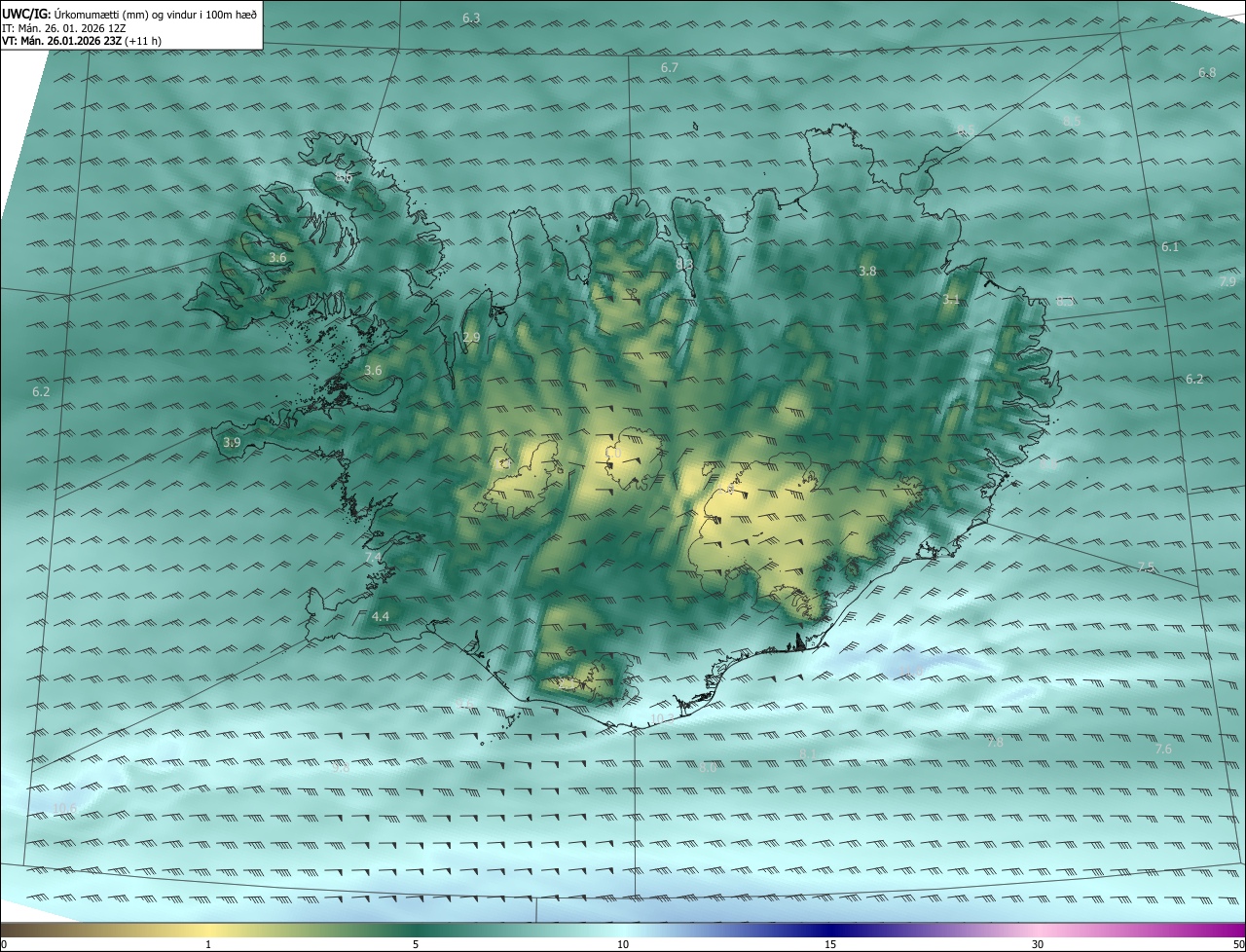Screen dimensions: 1246x952
Task: Click the valid time line 'VT: Mán. 26.01.2026 23Z'
Action: [x=61, y=41]
